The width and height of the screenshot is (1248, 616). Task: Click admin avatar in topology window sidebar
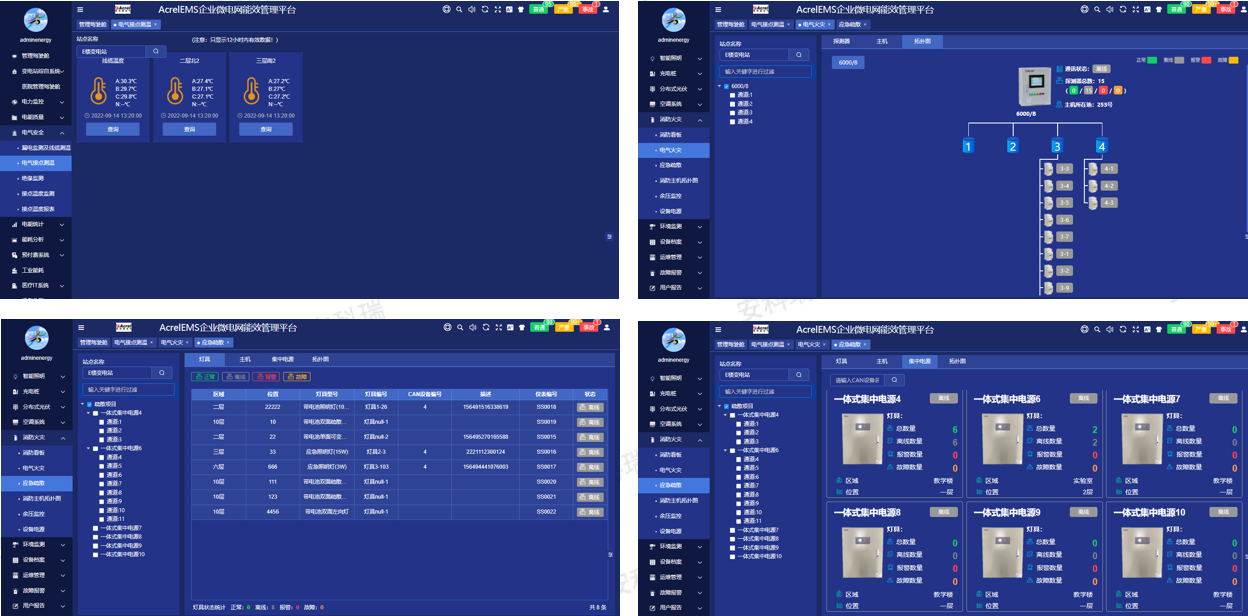673,19
